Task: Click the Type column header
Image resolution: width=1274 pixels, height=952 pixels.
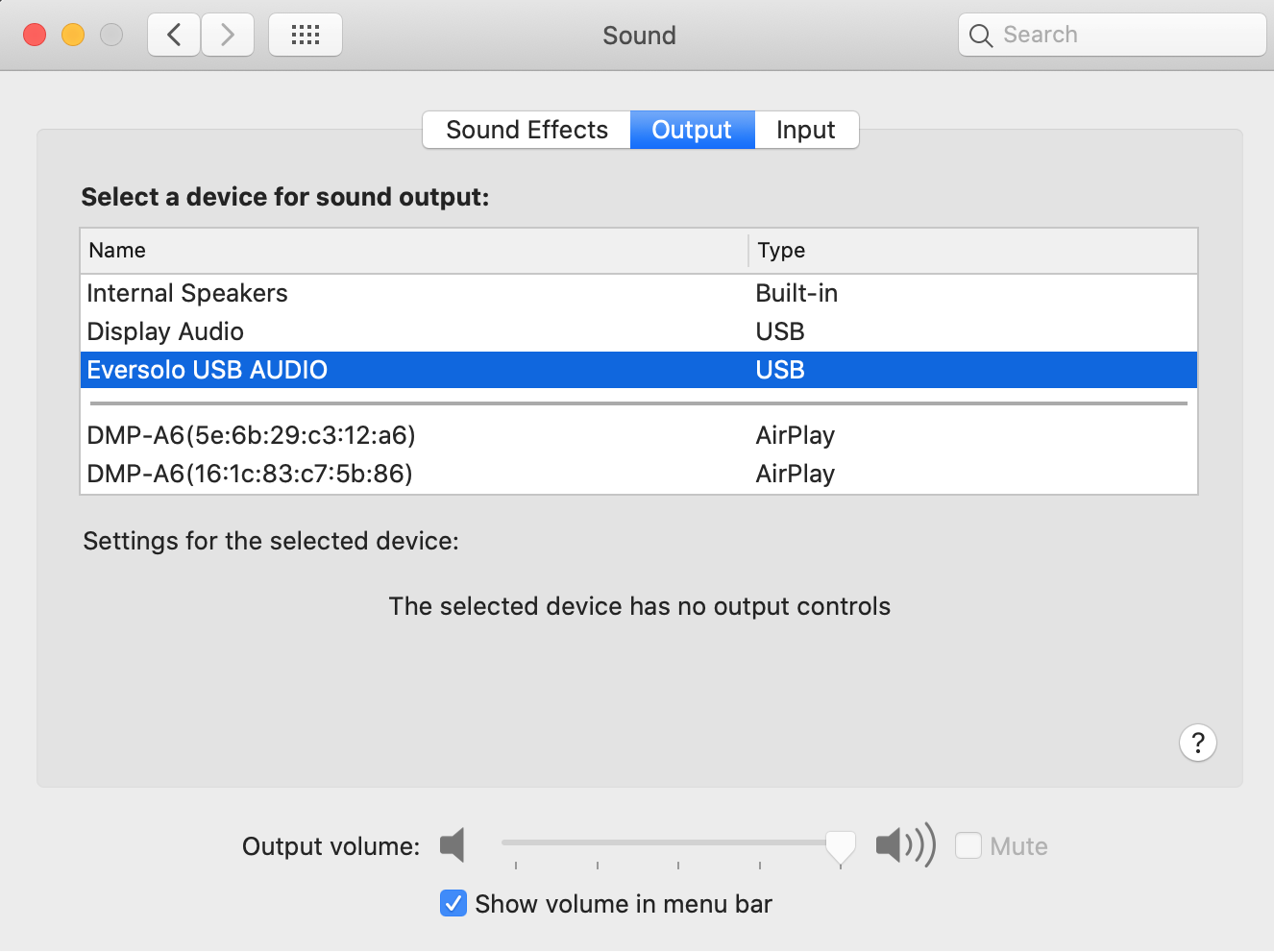Action: point(973,251)
